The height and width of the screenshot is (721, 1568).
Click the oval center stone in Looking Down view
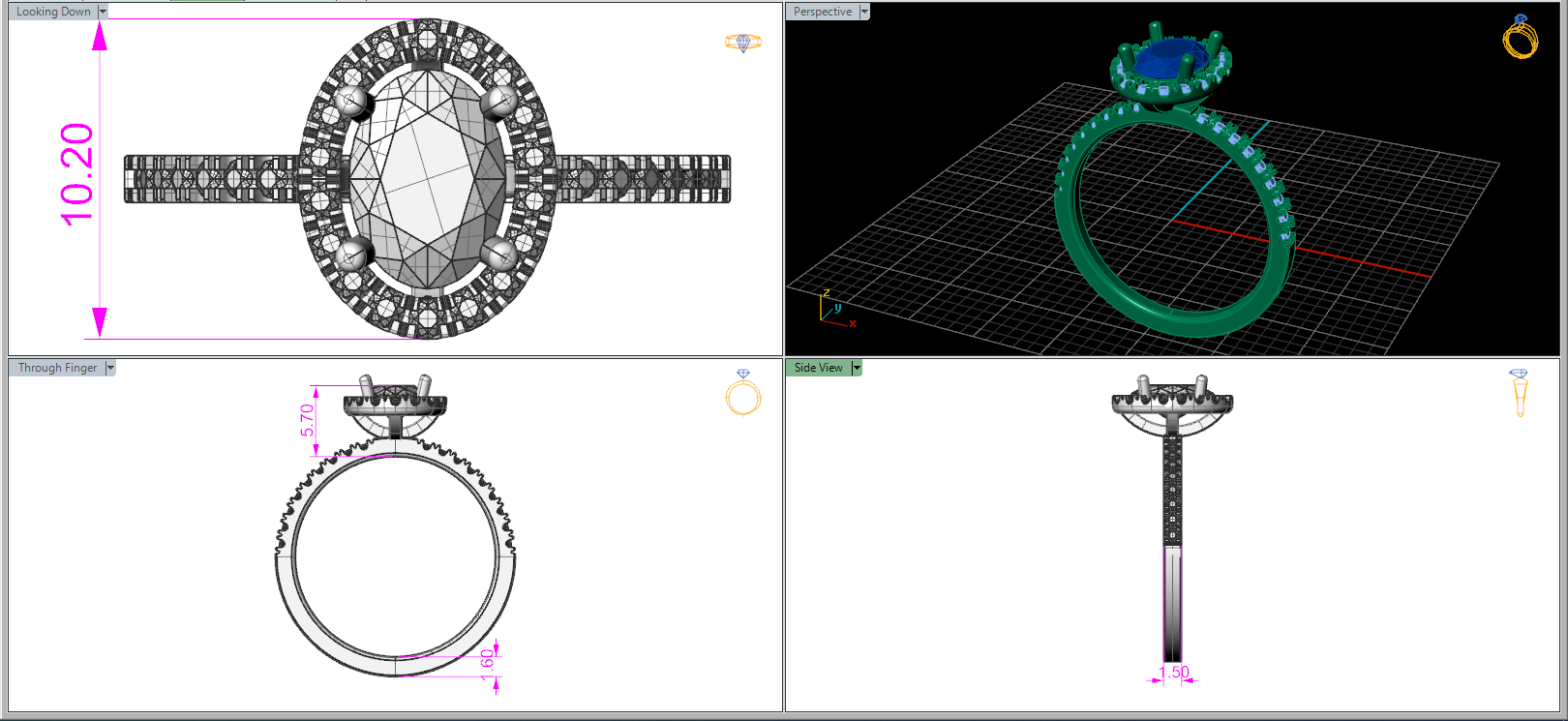tap(427, 177)
